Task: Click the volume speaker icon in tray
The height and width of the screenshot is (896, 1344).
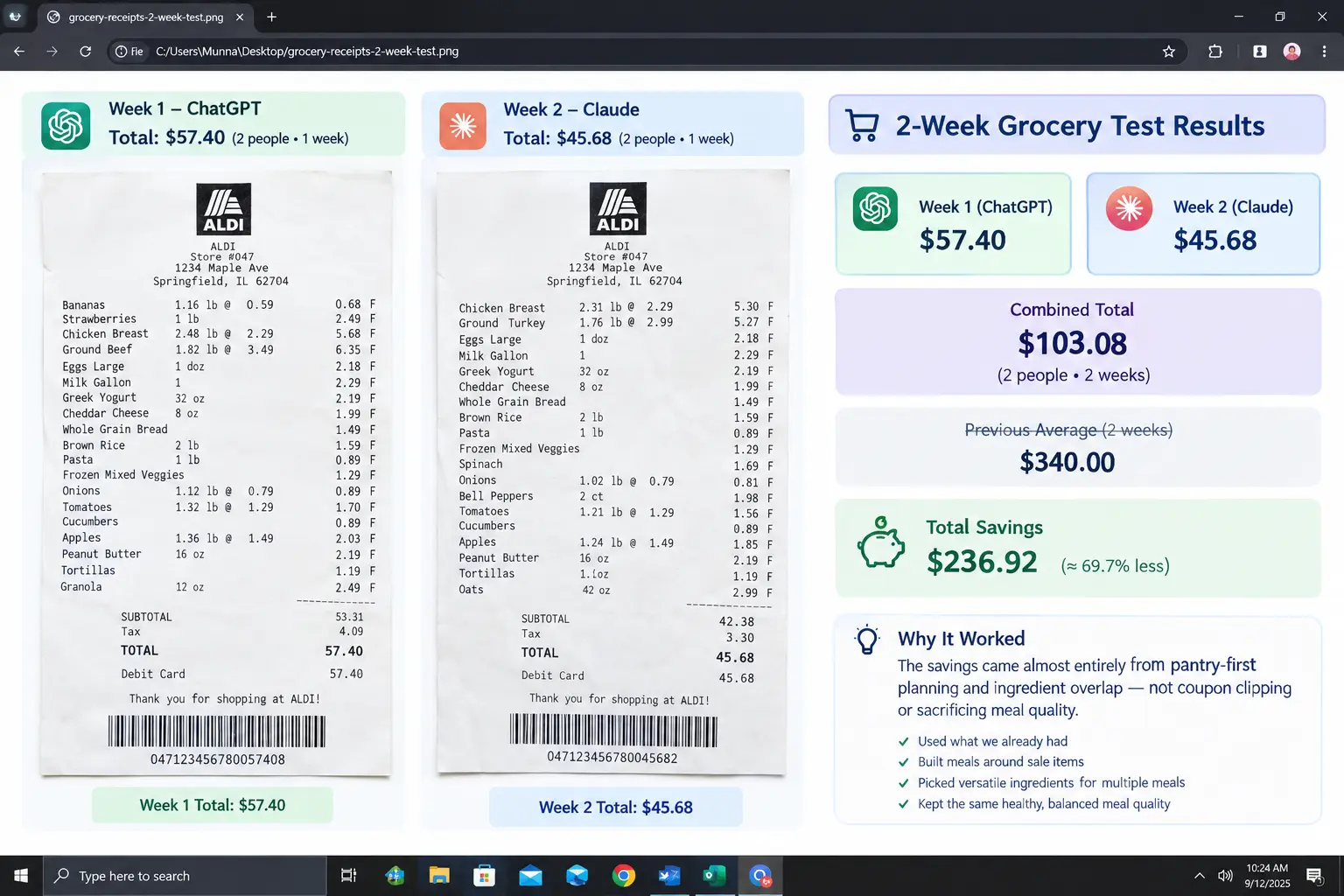Action: point(1225,876)
